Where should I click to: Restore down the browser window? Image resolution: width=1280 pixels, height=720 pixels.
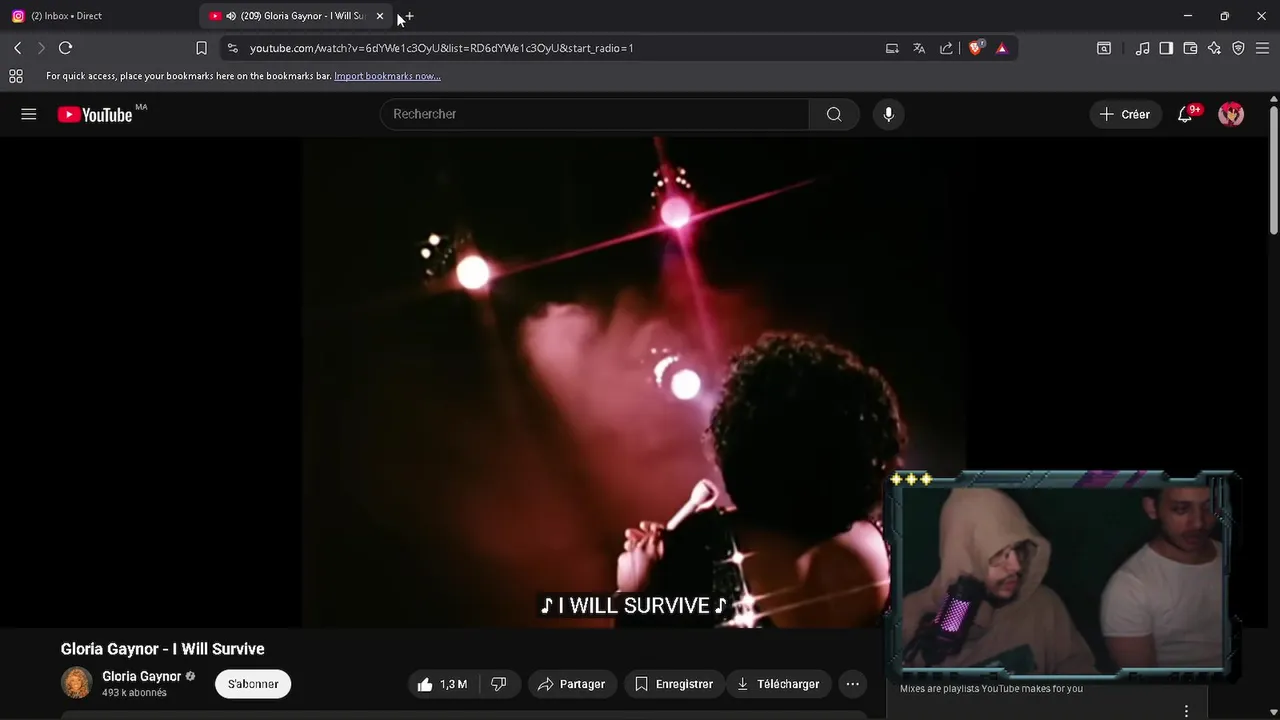coord(1224,16)
